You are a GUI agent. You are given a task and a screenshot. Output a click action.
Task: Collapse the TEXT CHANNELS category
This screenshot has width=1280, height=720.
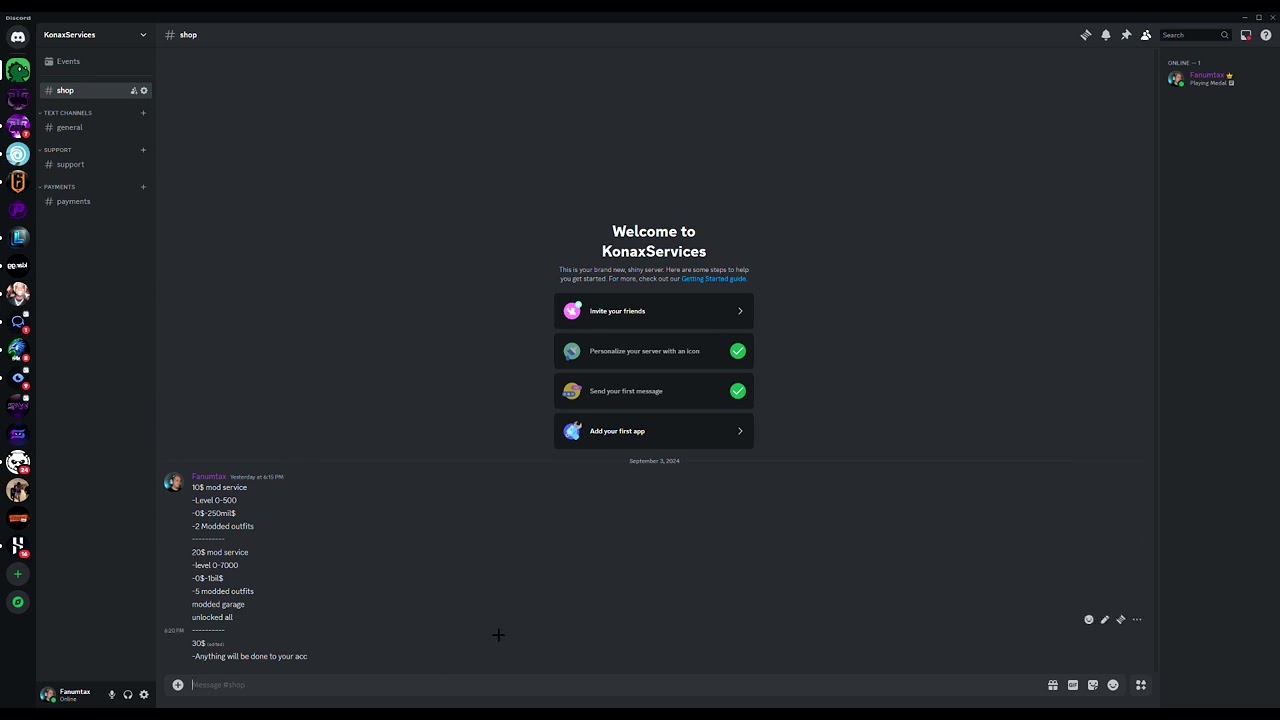[66, 113]
